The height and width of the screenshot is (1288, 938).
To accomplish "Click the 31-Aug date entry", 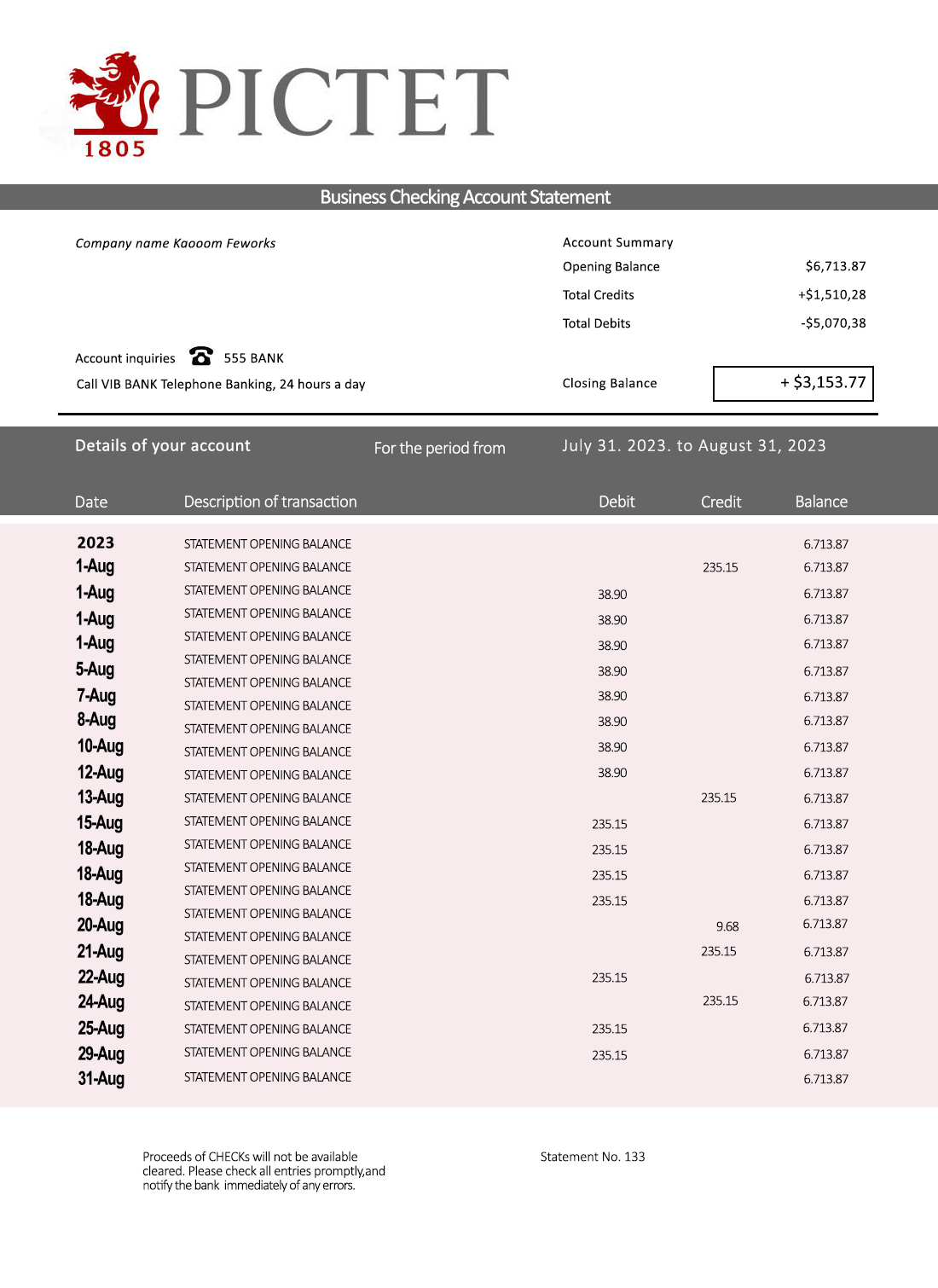I will (101, 1078).
